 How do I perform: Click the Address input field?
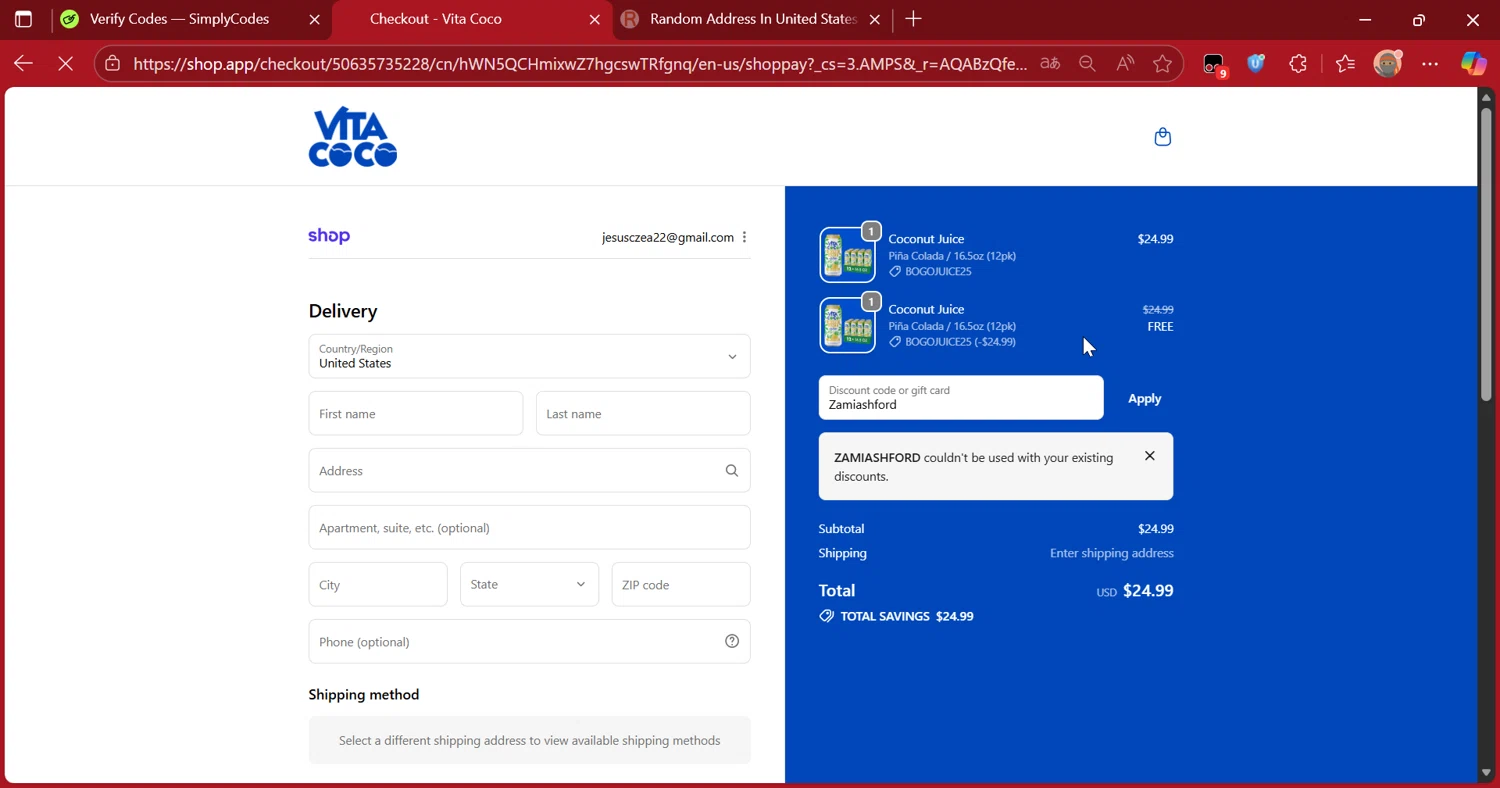[529, 470]
